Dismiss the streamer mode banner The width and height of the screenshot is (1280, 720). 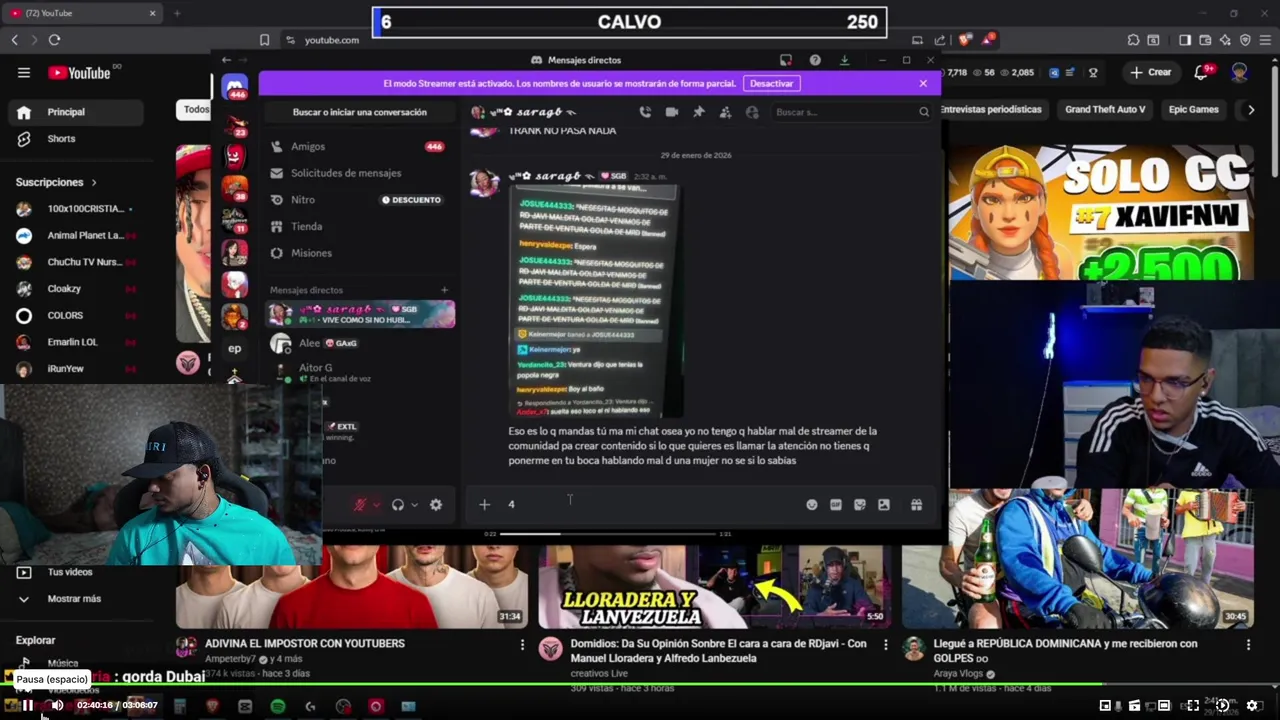click(x=923, y=83)
